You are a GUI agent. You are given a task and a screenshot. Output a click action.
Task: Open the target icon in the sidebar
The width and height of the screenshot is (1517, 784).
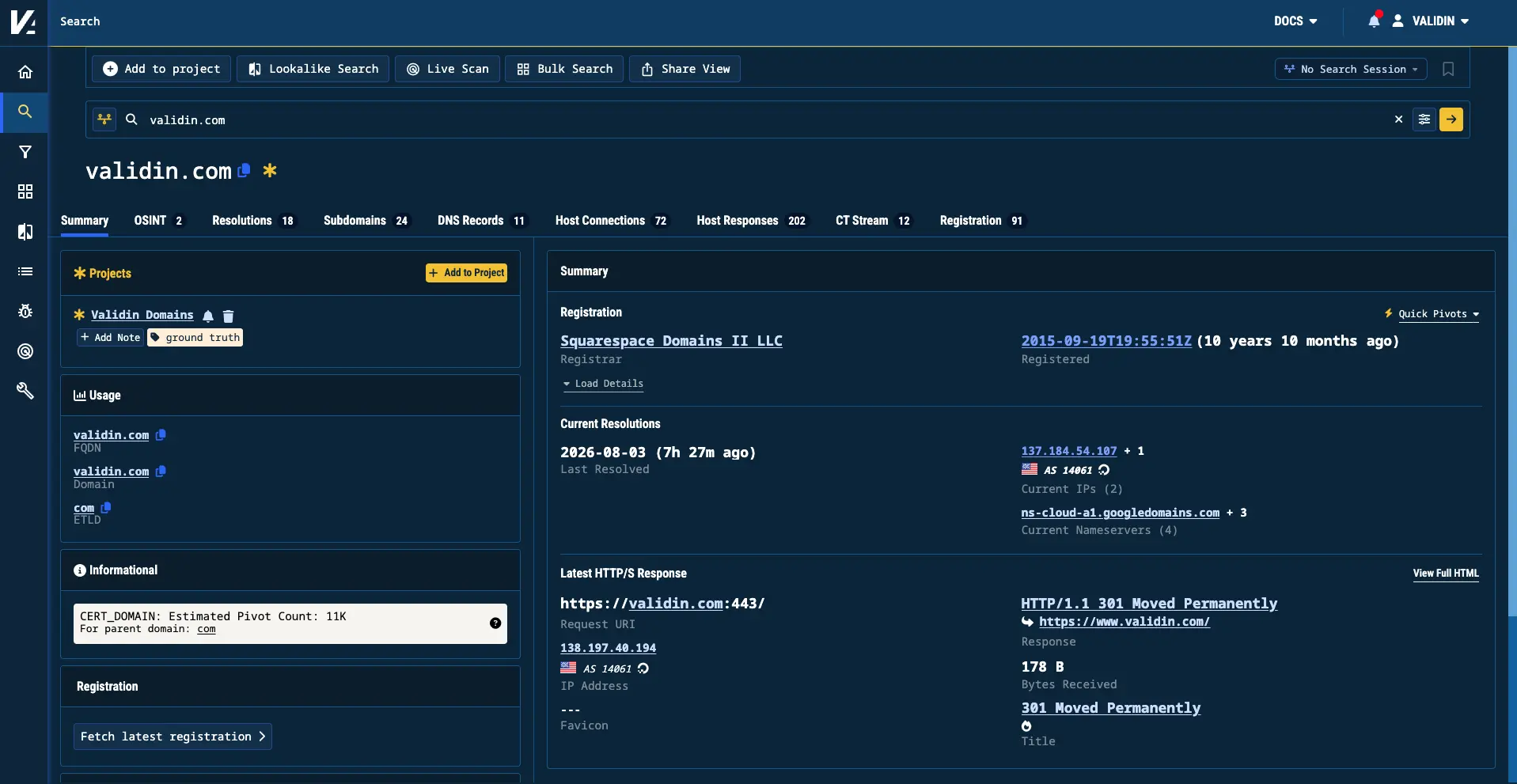point(25,351)
